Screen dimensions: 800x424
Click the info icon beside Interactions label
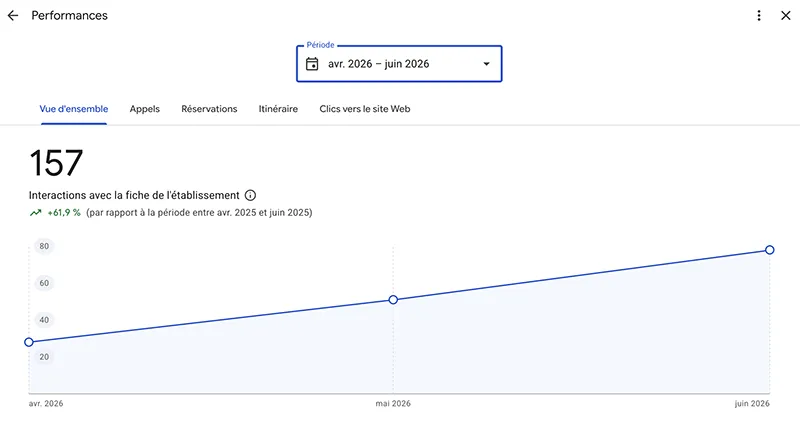click(x=250, y=195)
